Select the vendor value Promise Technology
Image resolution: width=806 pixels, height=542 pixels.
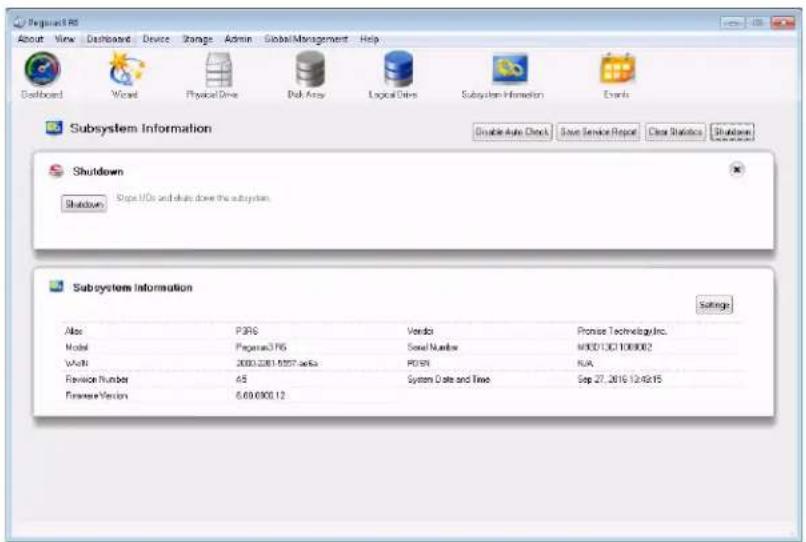622,331
